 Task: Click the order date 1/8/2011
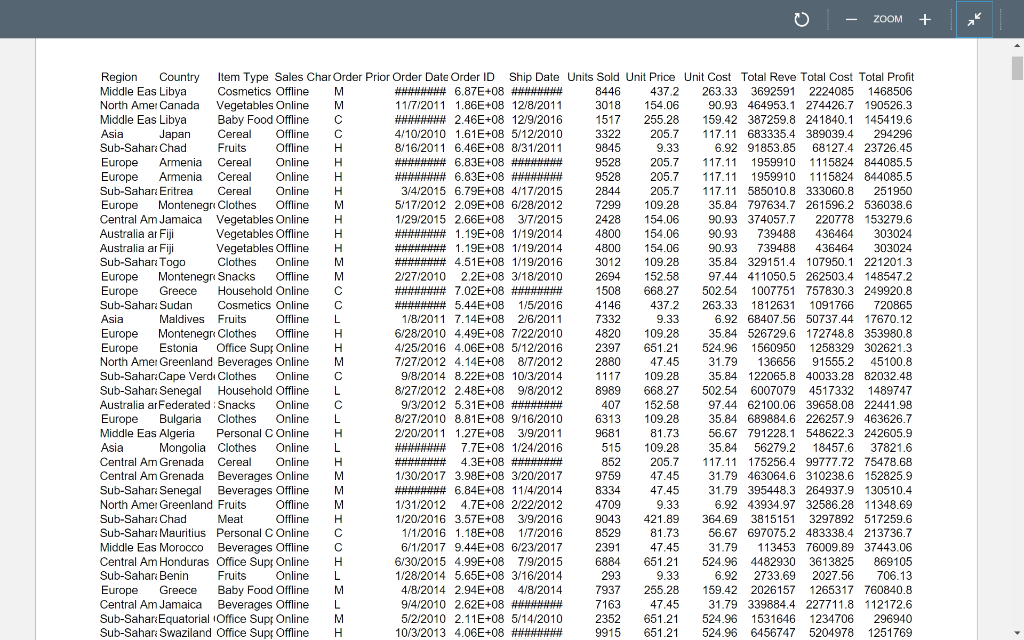pos(424,319)
